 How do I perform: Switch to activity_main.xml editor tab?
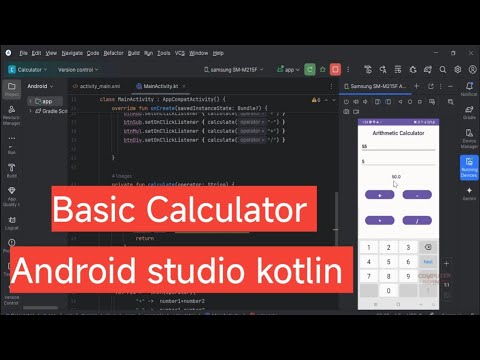click(96, 86)
